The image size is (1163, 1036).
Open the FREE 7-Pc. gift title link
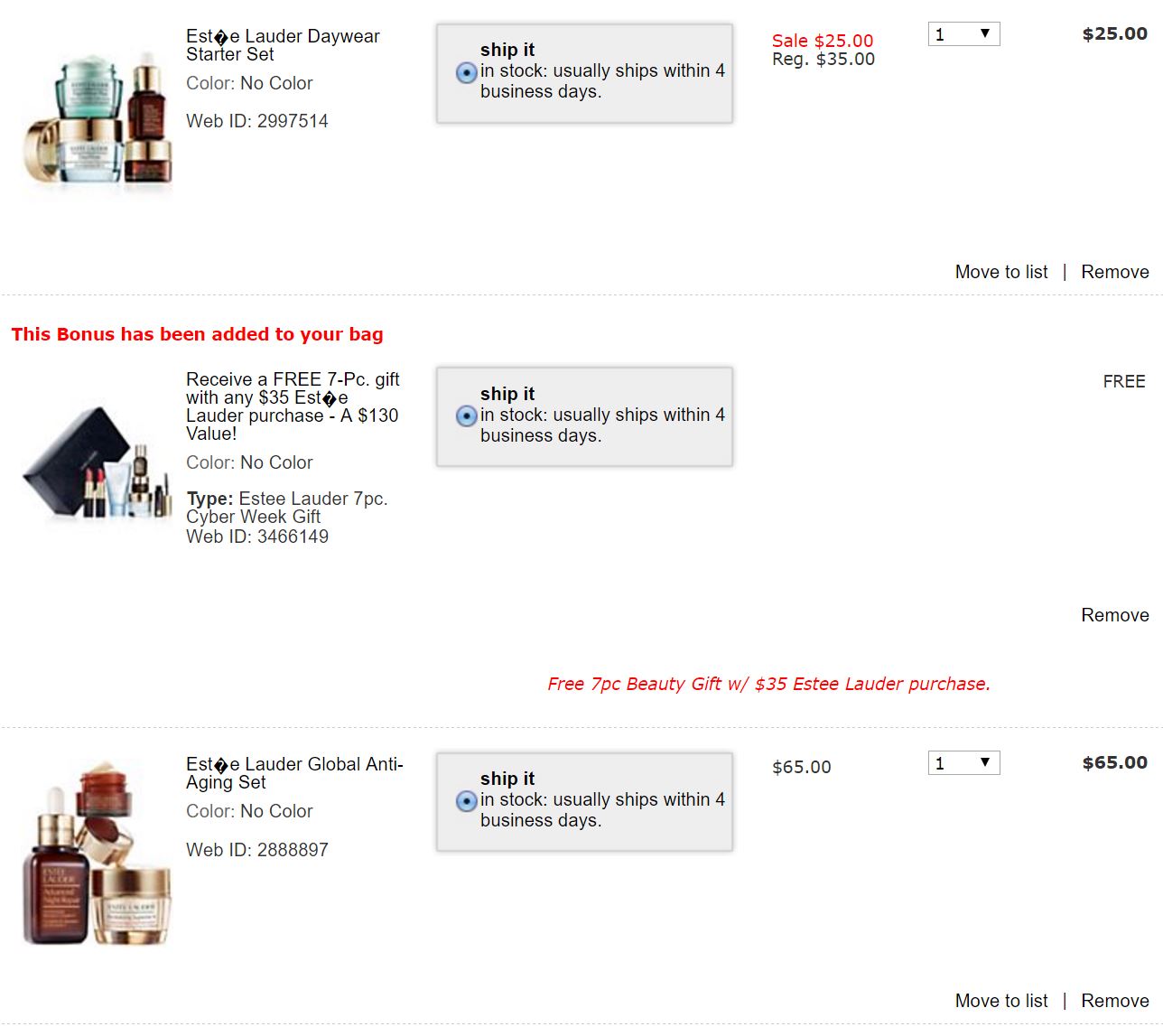pos(292,406)
